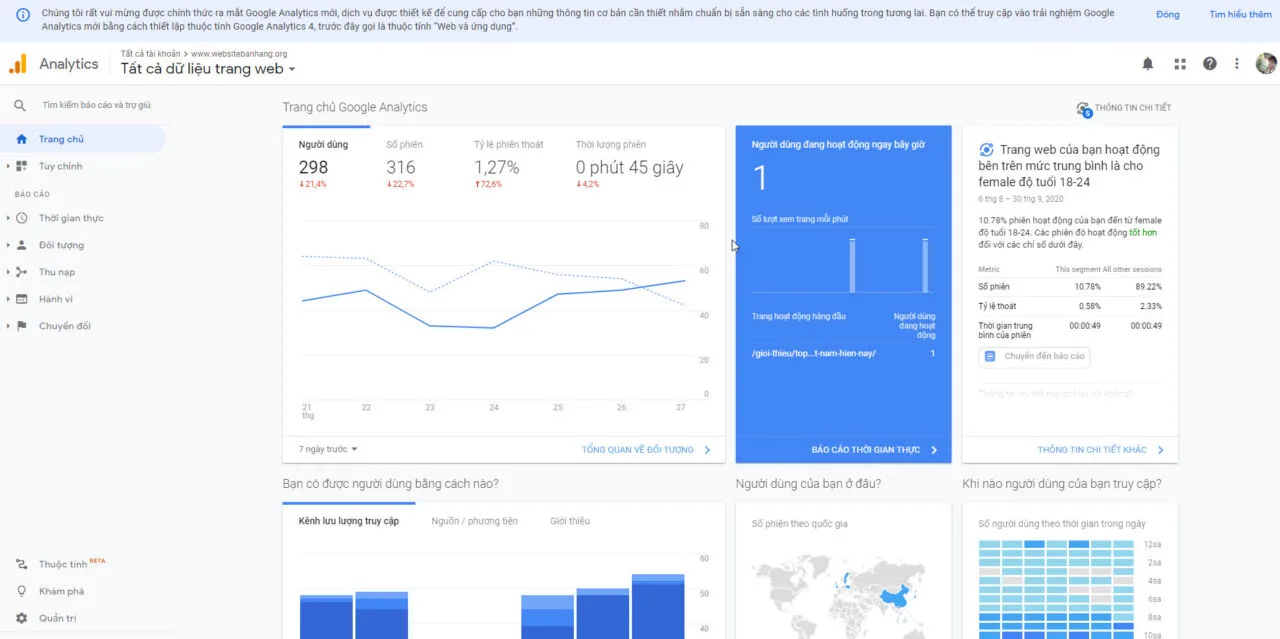Click the Google Analytics logo icon
The image size is (1280, 639).
click(18, 64)
